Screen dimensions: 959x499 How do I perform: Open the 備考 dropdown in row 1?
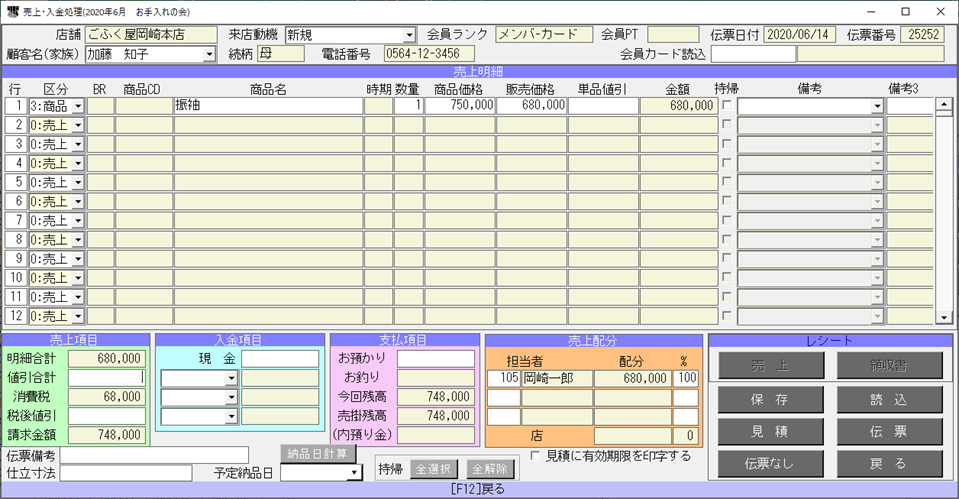(877, 106)
